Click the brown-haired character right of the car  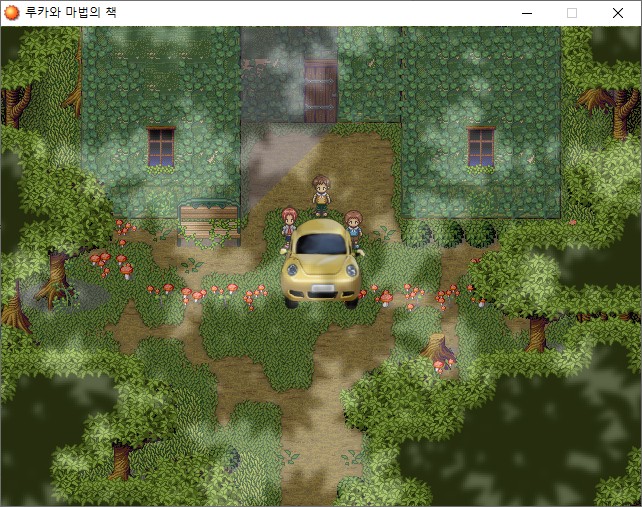point(353,228)
